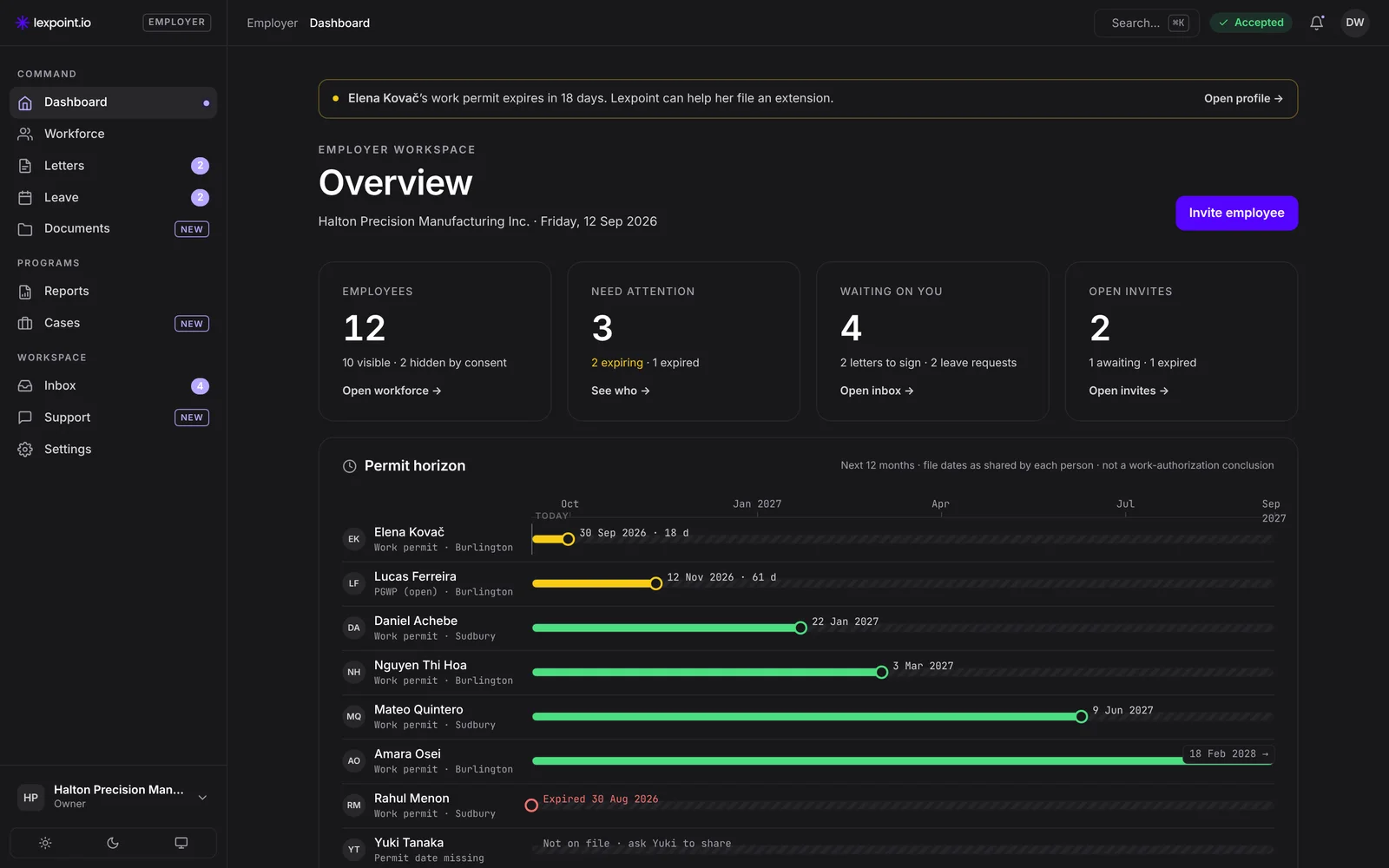Image resolution: width=1389 pixels, height=868 pixels.
Task: Click the HP organization avatar
Action: [x=31, y=797]
